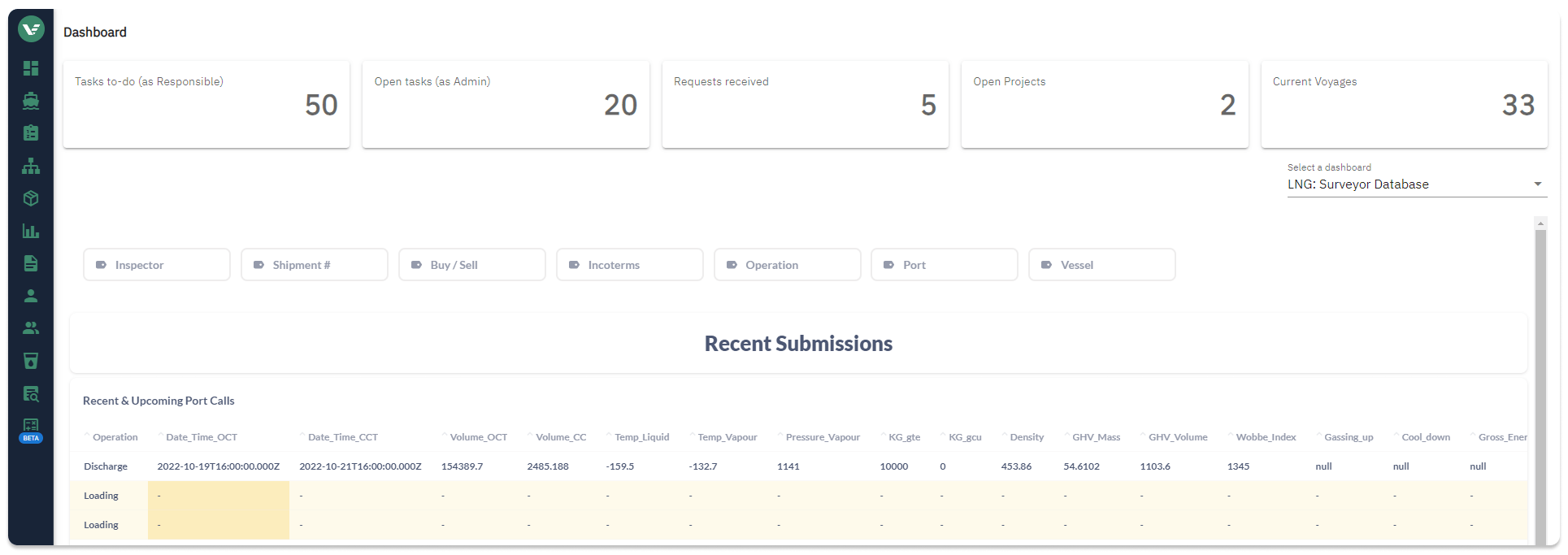Viewport: 1568px width, 555px height.
Task: Open the Select a dashboard combo box
Action: coord(1417,184)
